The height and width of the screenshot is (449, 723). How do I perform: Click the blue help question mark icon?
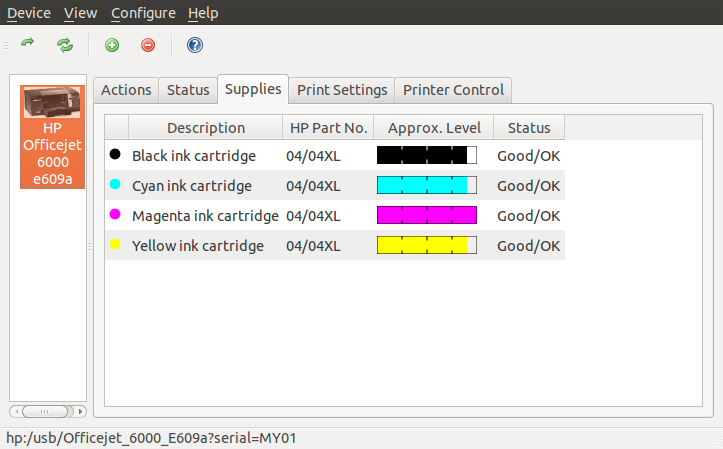(195, 45)
